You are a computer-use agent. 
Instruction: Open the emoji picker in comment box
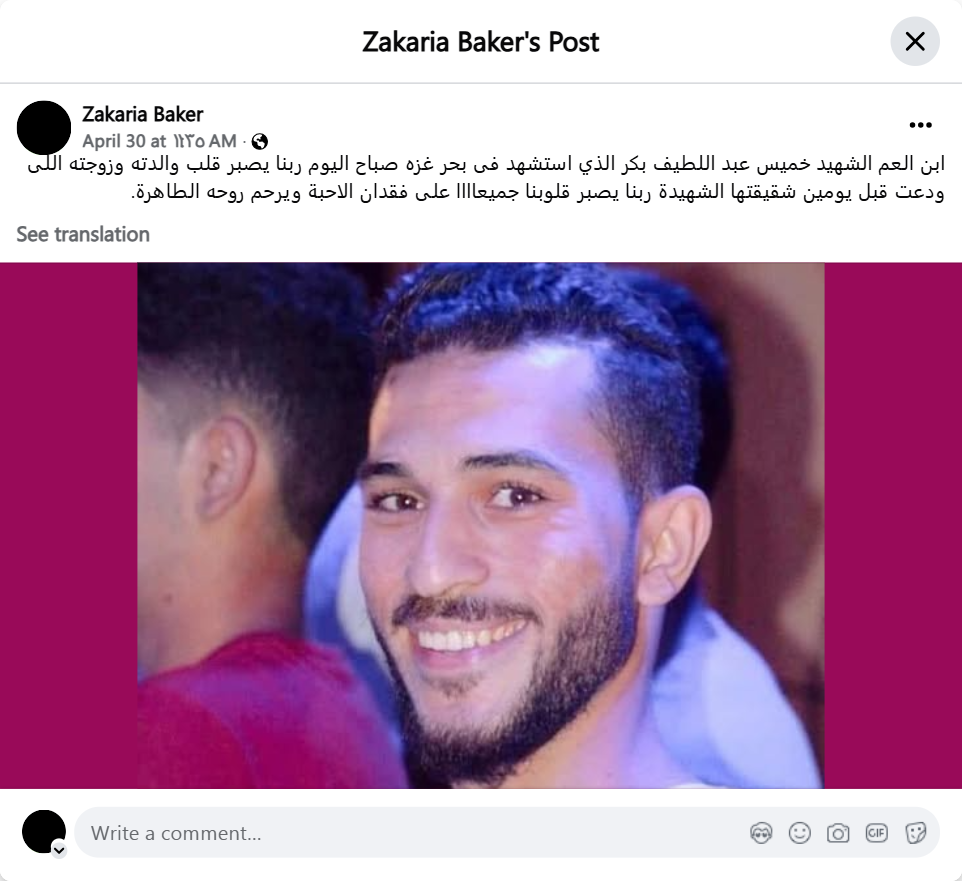coord(799,833)
